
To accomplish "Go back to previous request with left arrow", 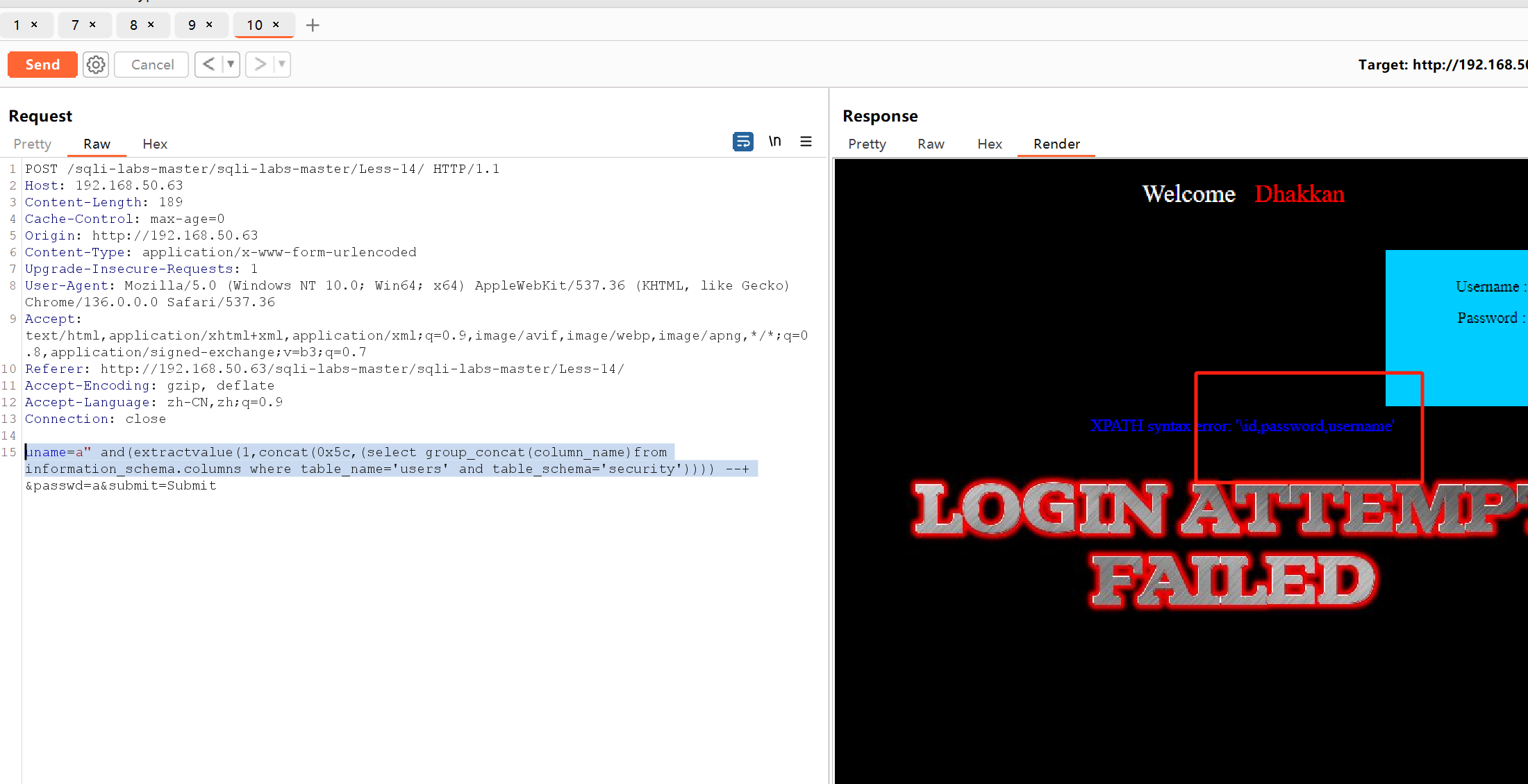I will pyautogui.click(x=208, y=65).
